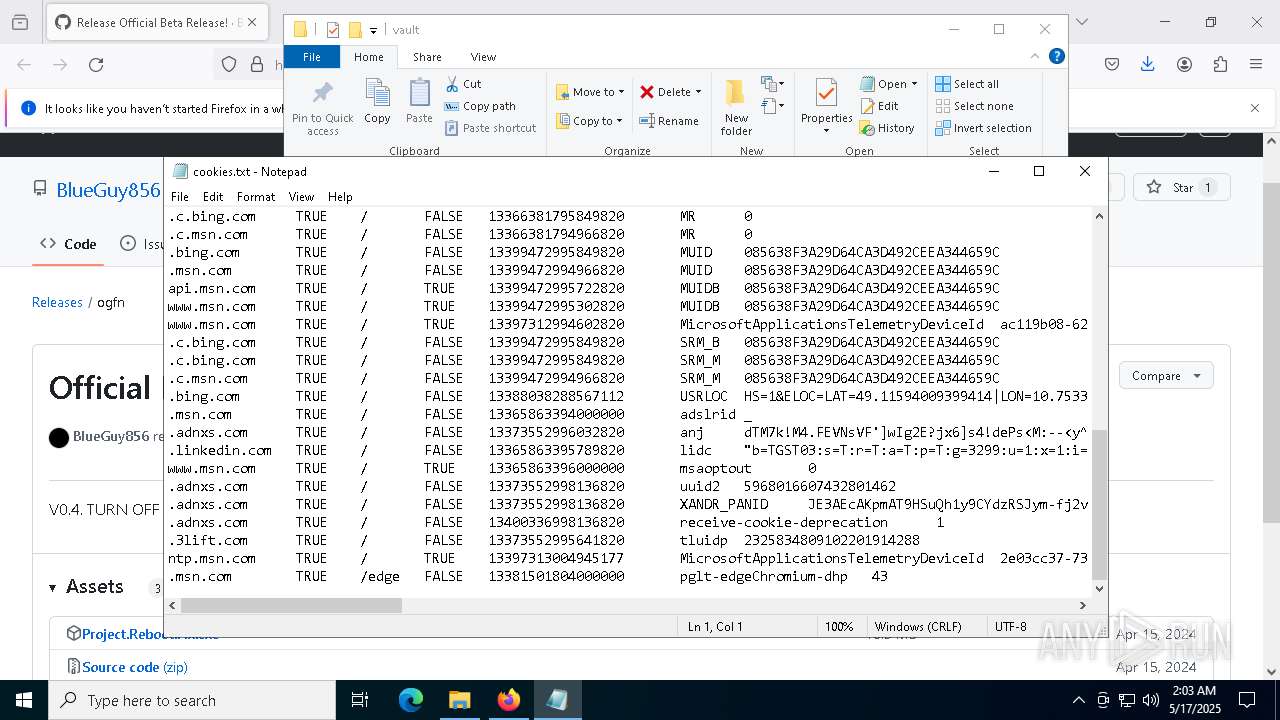Click the Notepad taskbar icon
1280x720 pixels.
coord(557,700)
